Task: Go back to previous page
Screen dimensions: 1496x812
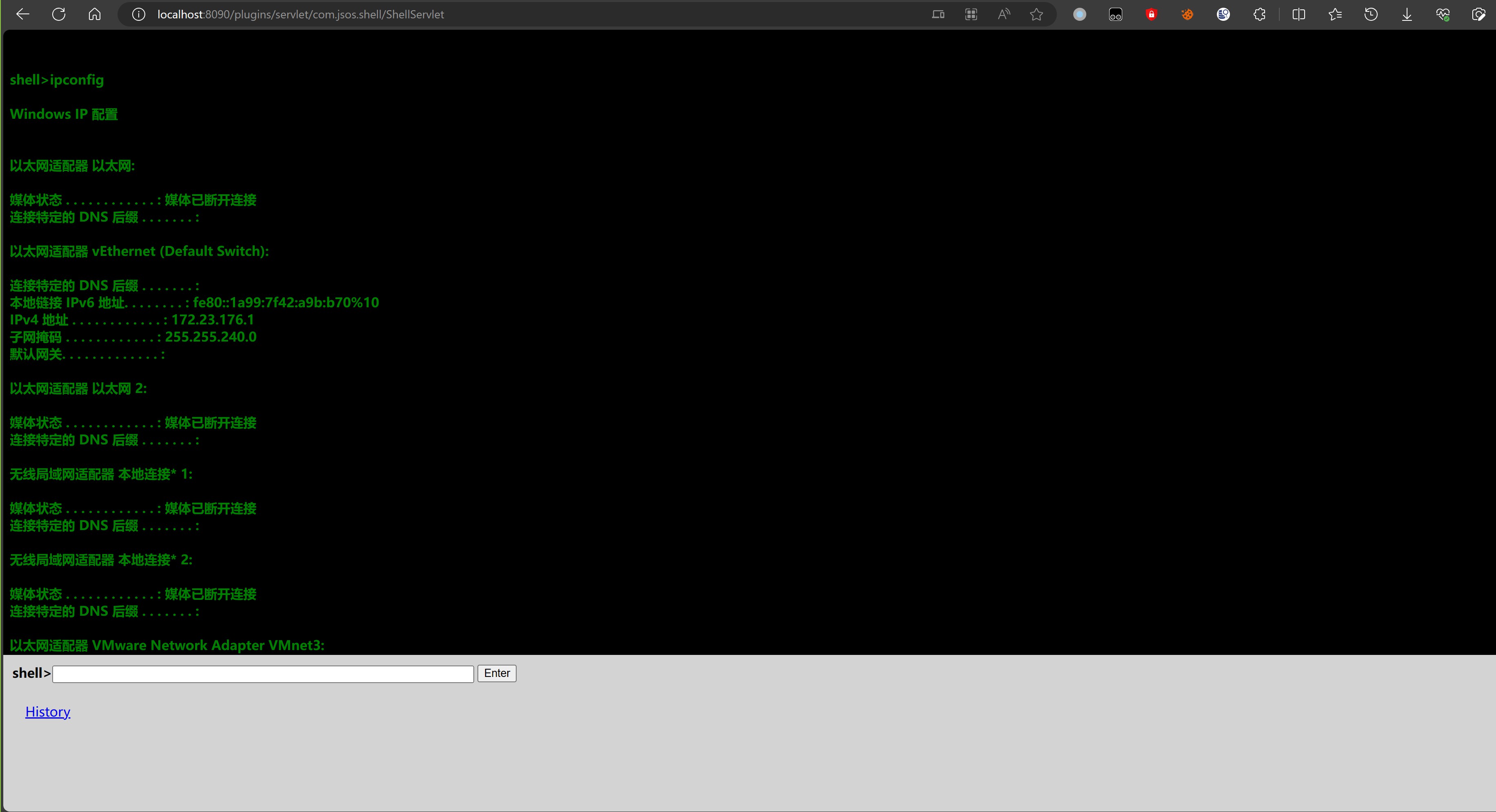Action: (x=23, y=15)
